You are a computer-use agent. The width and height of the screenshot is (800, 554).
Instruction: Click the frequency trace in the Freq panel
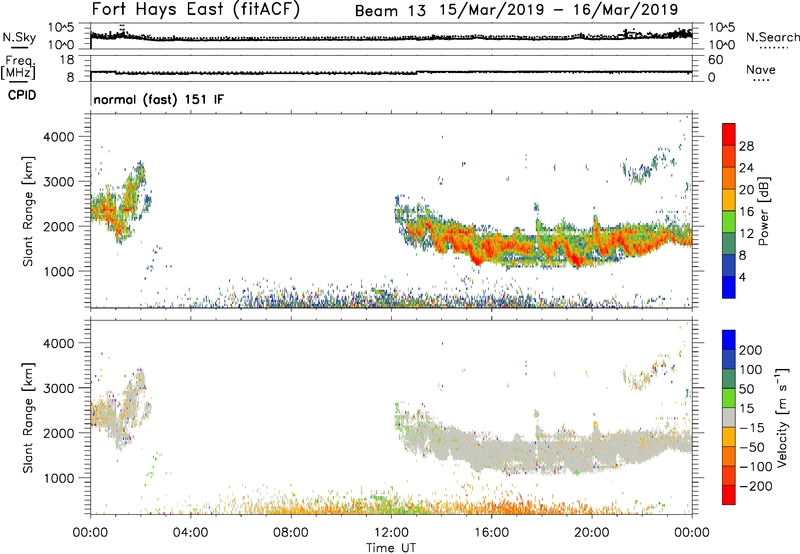point(391,72)
